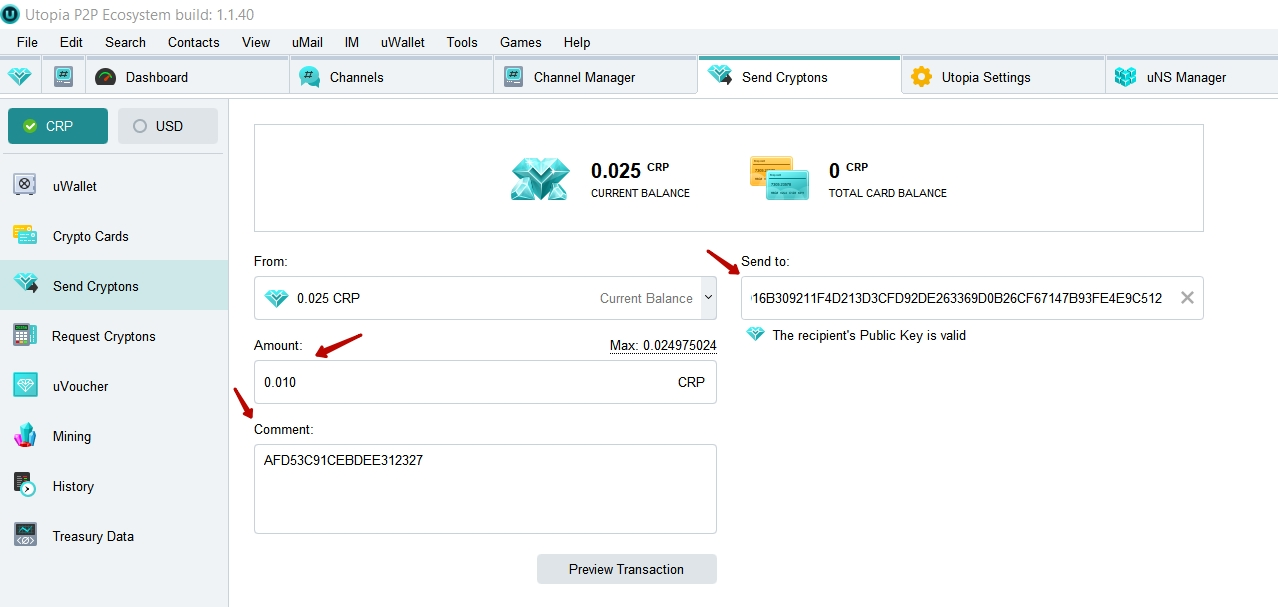Image resolution: width=1278 pixels, height=607 pixels.
Task: Open the uWallet menu
Action: (x=403, y=42)
